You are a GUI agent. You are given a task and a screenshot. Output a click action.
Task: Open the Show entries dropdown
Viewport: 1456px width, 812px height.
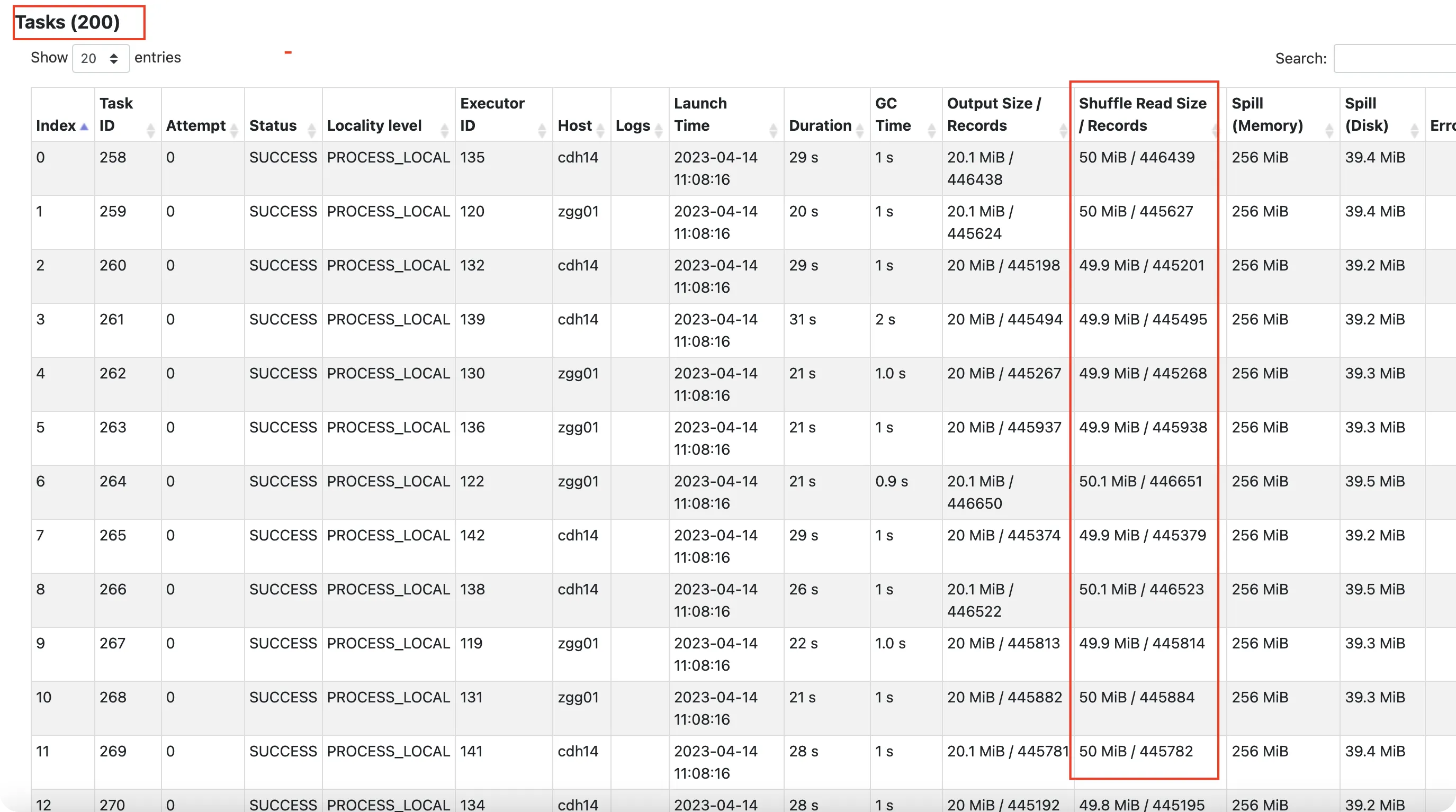pyautogui.click(x=101, y=58)
